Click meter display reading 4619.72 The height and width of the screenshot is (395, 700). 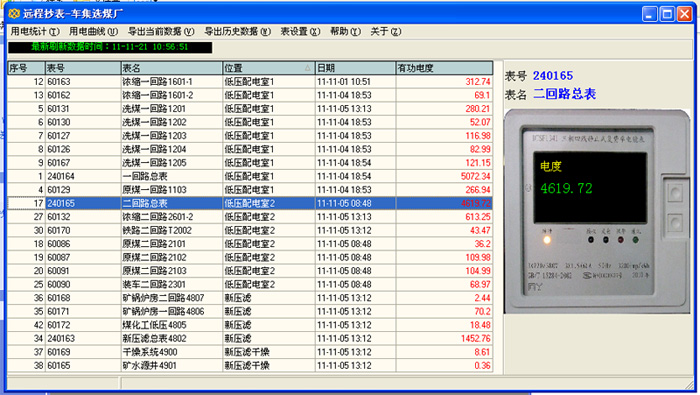pos(566,189)
